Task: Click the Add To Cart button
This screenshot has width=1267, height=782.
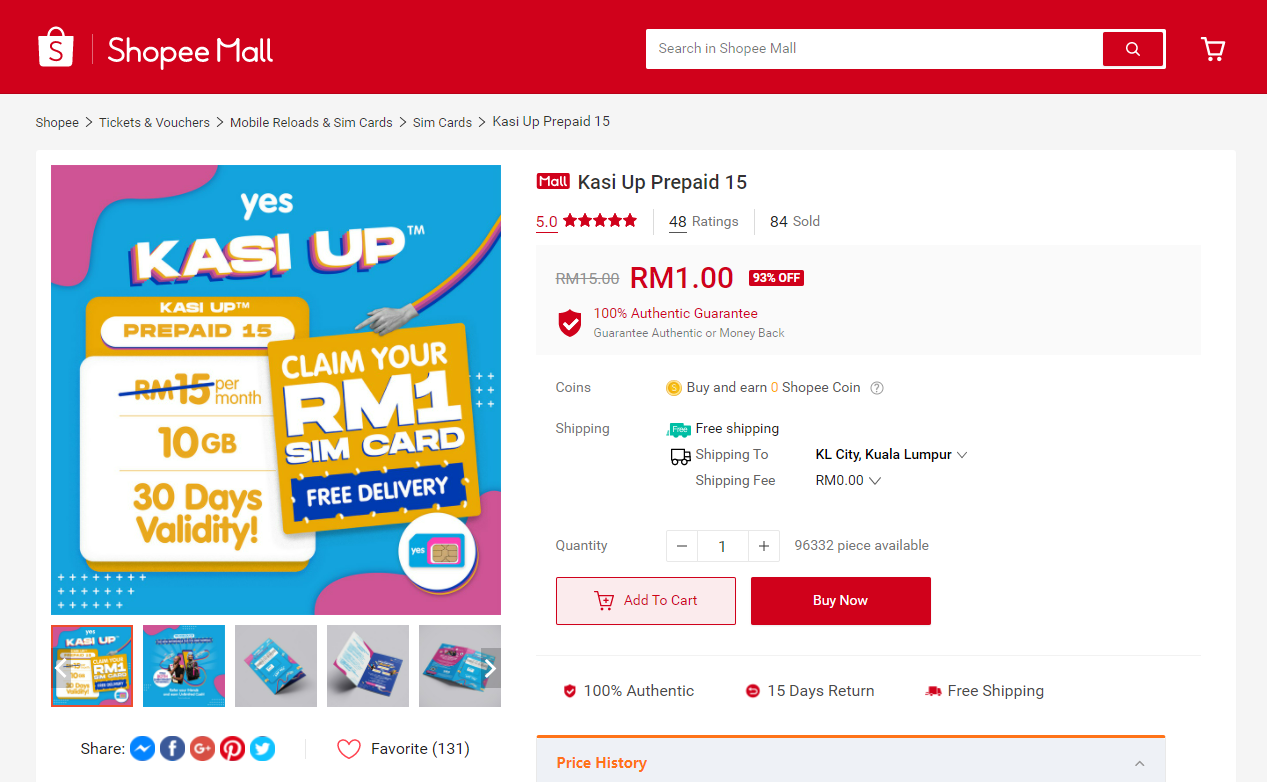Action: click(646, 601)
